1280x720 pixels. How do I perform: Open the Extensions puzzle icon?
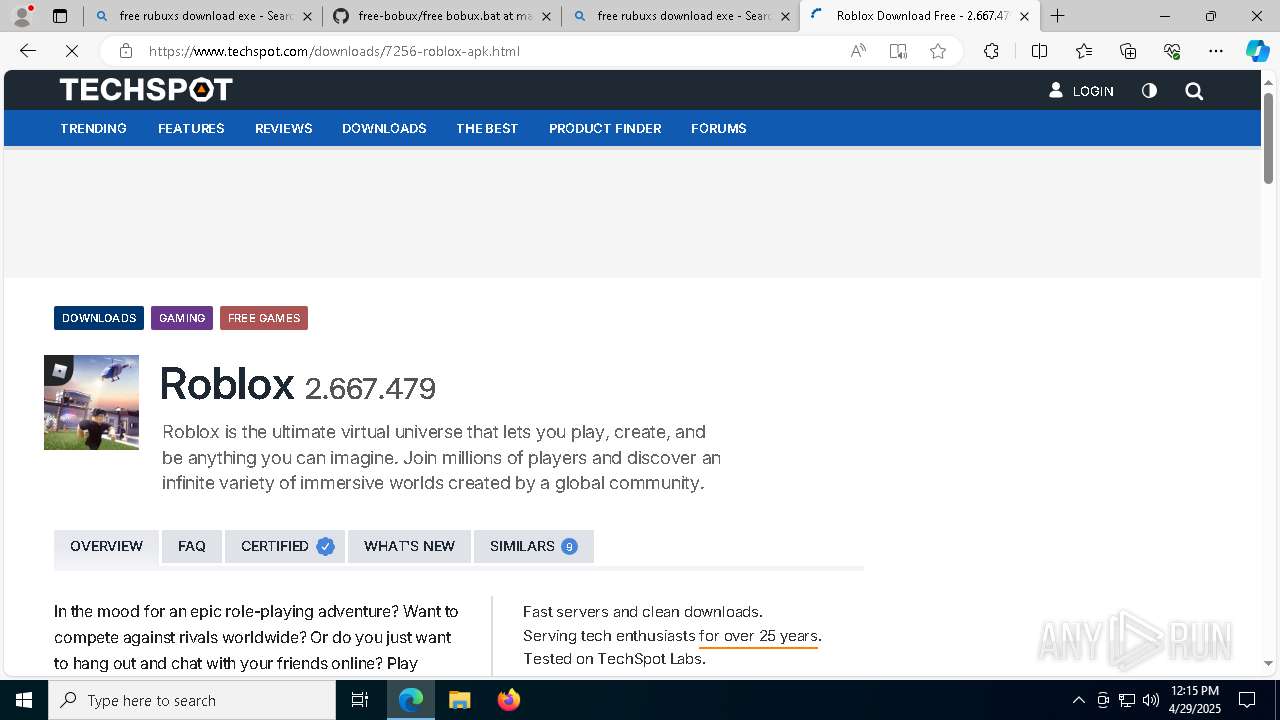coord(991,51)
